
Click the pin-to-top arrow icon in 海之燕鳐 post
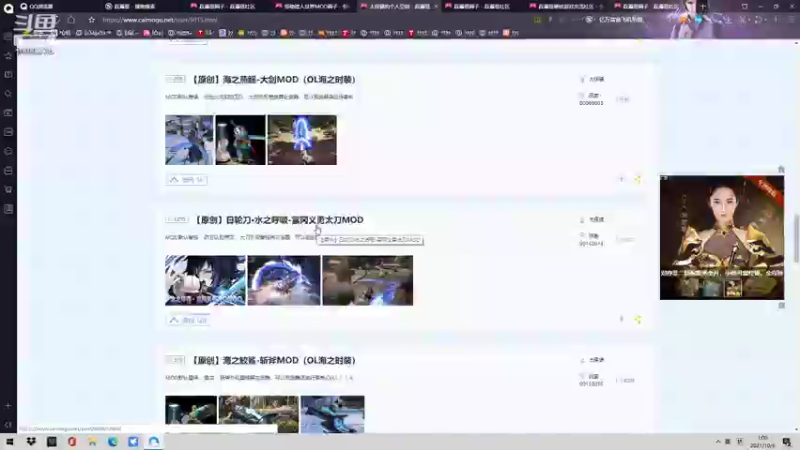[621, 180]
